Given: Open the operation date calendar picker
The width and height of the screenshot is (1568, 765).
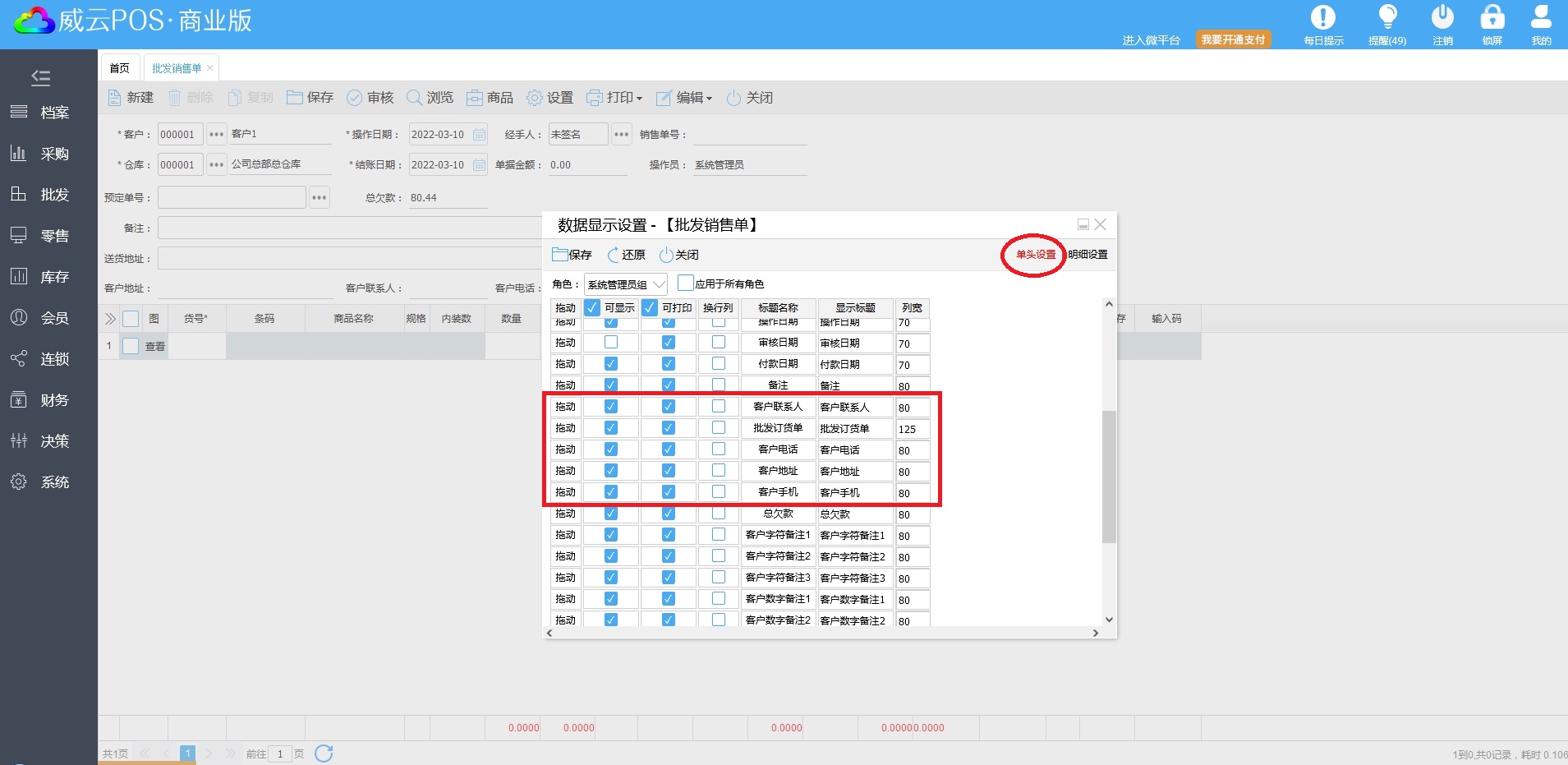Looking at the screenshot, I should pyautogui.click(x=480, y=135).
